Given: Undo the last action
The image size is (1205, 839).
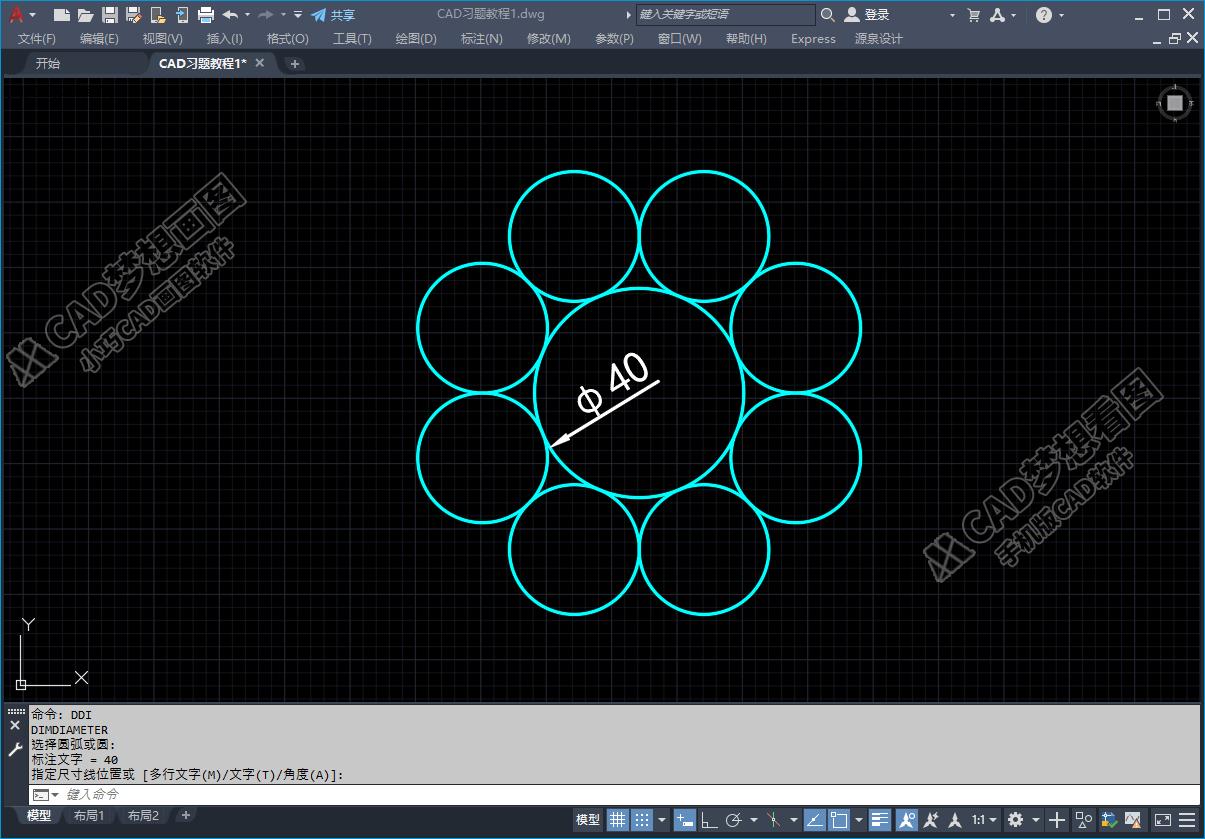Looking at the screenshot, I should [x=230, y=15].
